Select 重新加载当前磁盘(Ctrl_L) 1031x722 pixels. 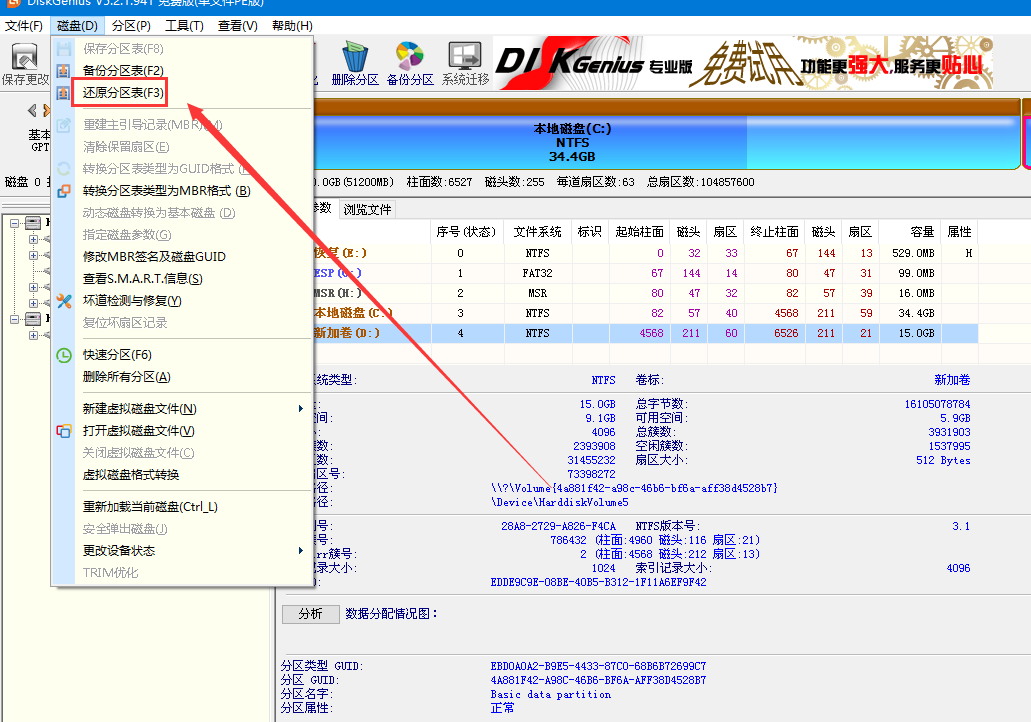coord(182,507)
